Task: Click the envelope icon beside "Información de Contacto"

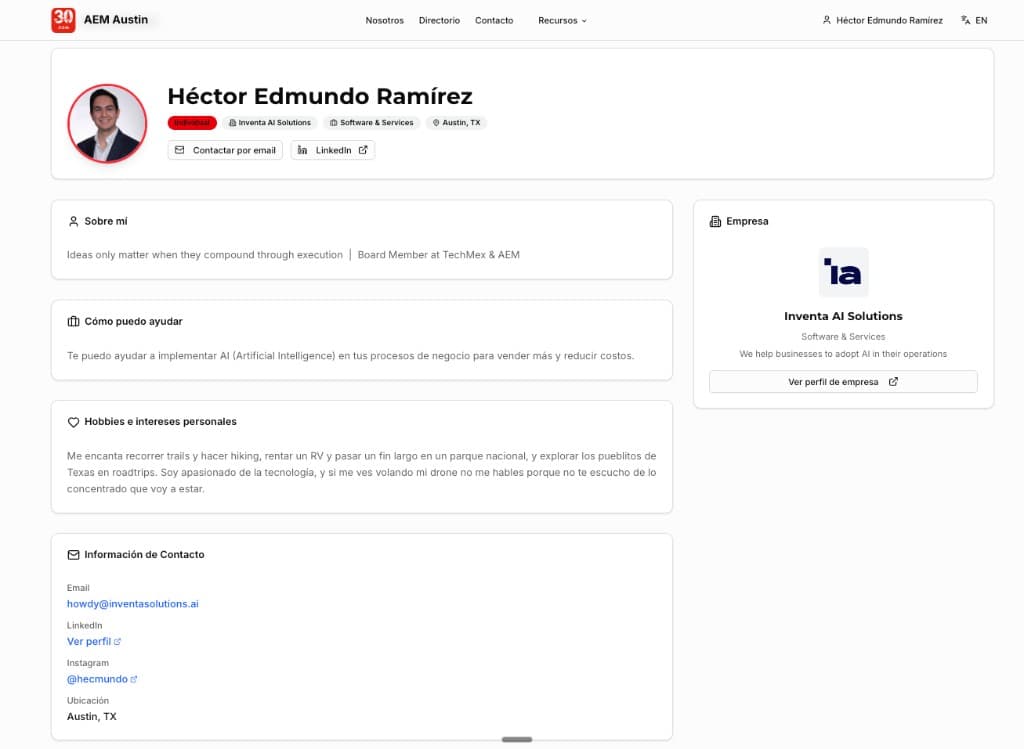Action: pos(72,554)
